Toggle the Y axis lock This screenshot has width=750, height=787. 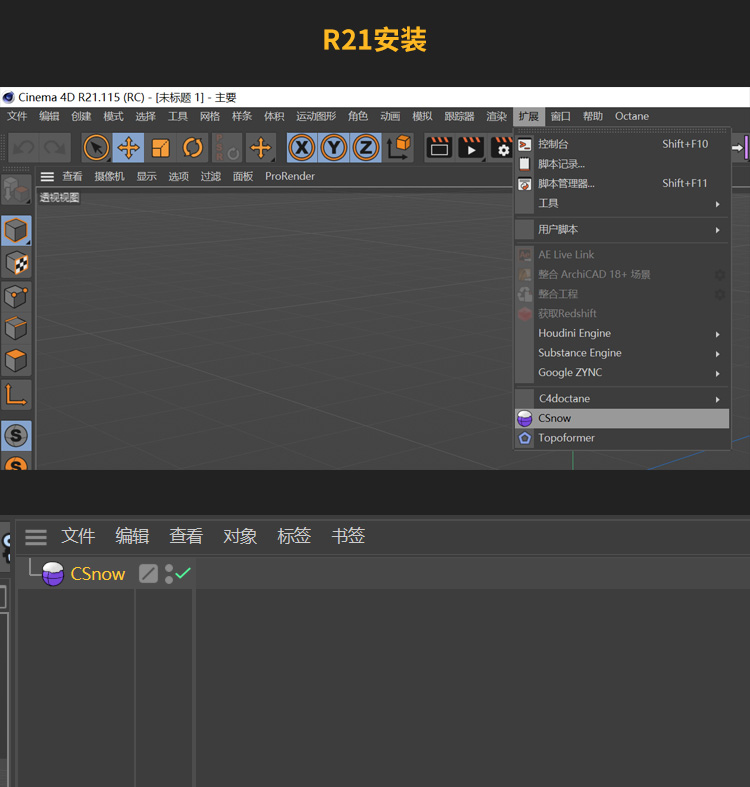(334, 148)
